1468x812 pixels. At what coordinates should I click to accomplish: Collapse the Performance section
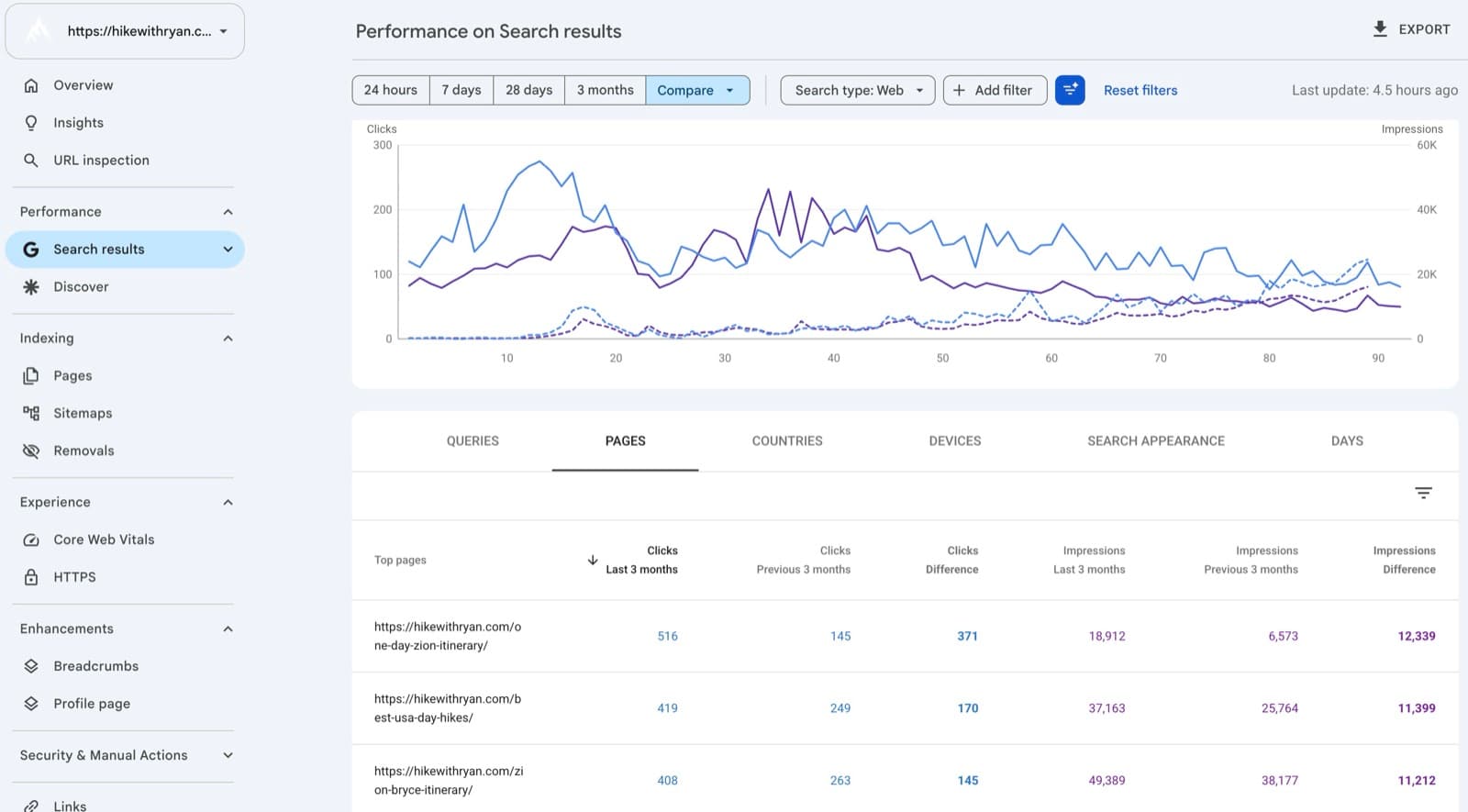[x=228, y=212]
